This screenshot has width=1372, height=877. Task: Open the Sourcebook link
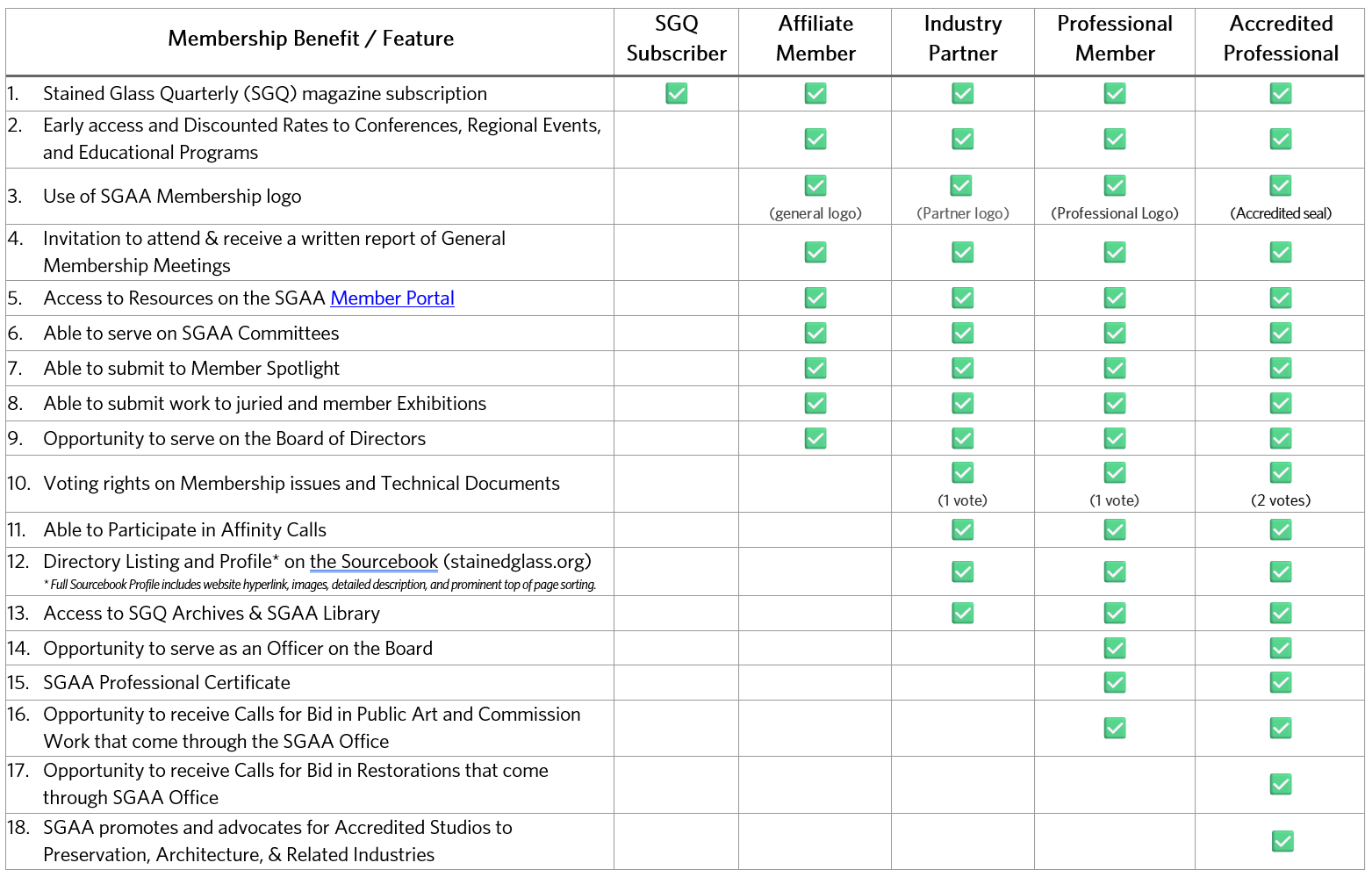click(x=373, y=561)
